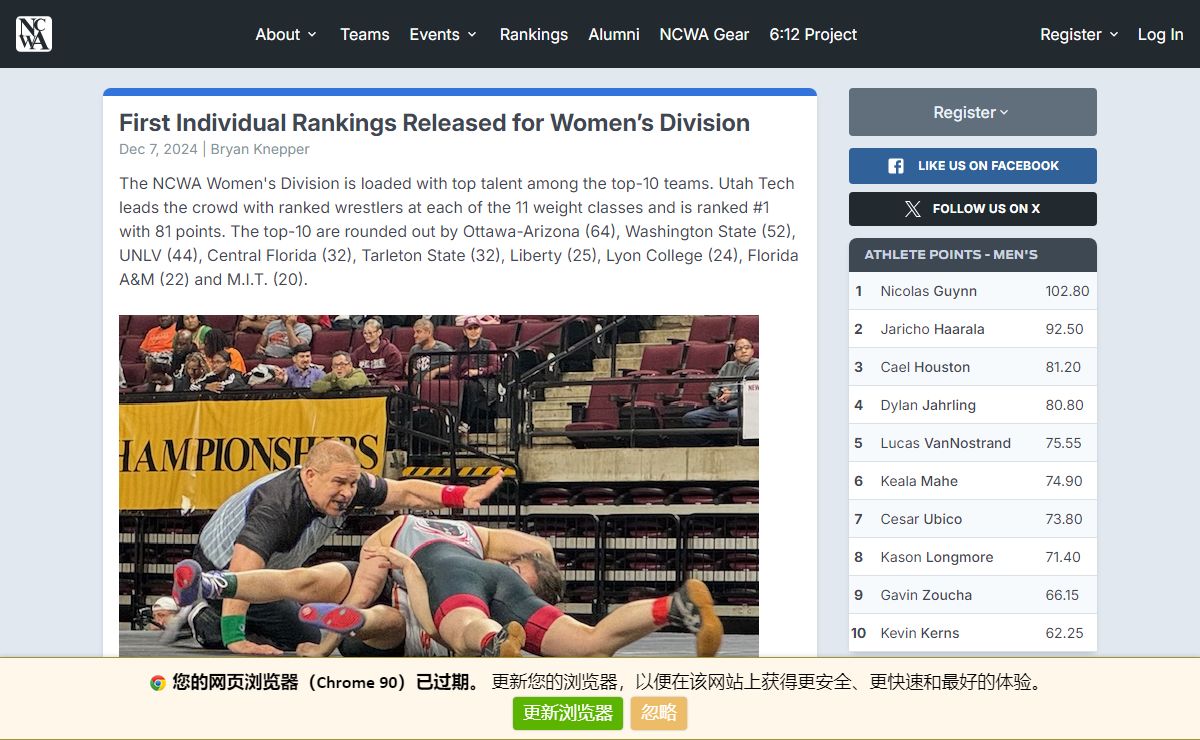Select athlete Cael Houston
Screen dimensions: 1200x740
click(925, 367)
